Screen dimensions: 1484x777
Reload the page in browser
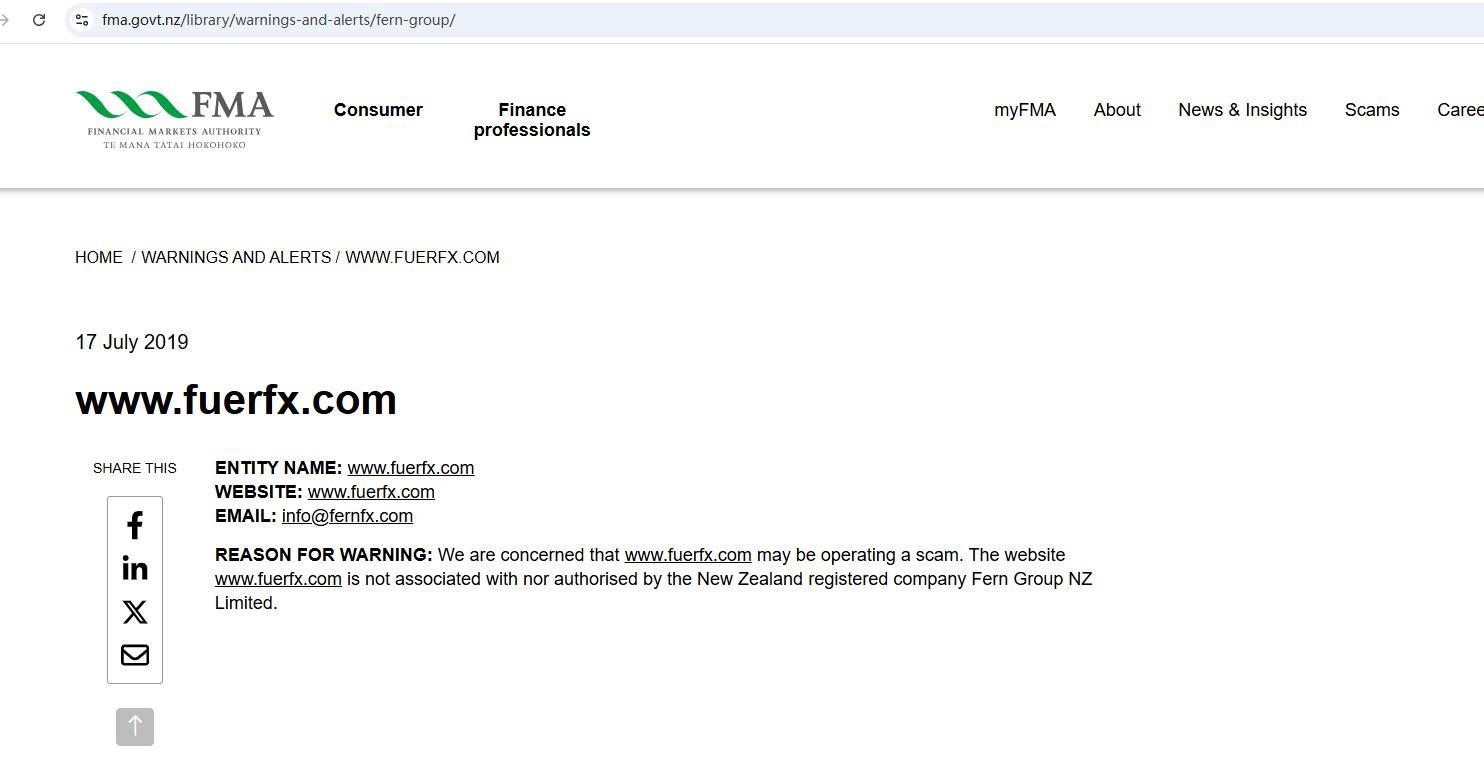pos(39,20)
